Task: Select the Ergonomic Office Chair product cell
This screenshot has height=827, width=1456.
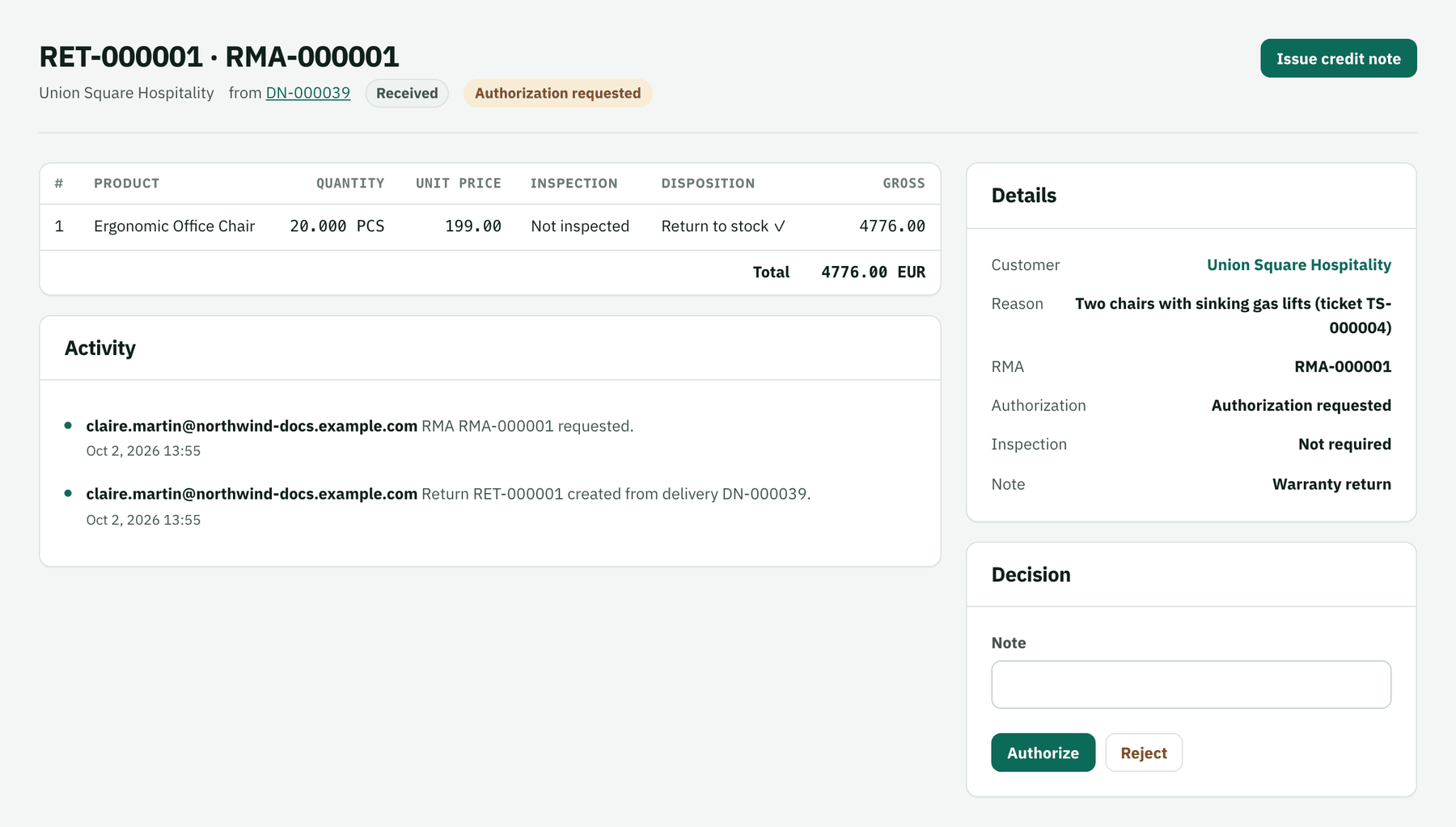Action: coord(174,226)
